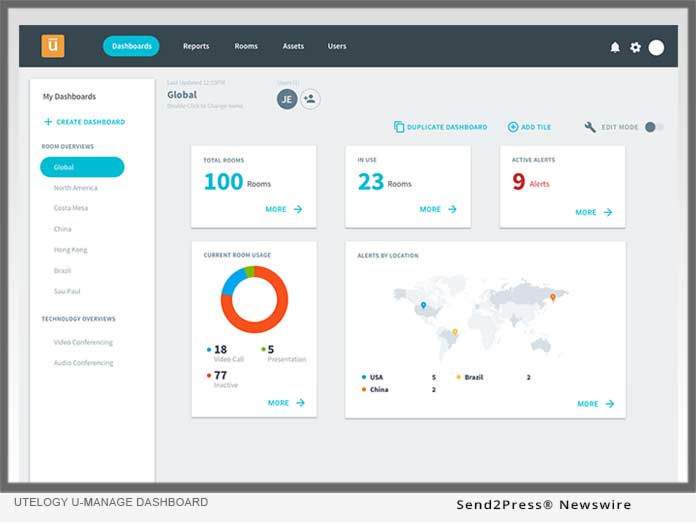This screenshot has height=522, width=696.
Task: Click the add user icon
Action: click(x=310, y=99)
